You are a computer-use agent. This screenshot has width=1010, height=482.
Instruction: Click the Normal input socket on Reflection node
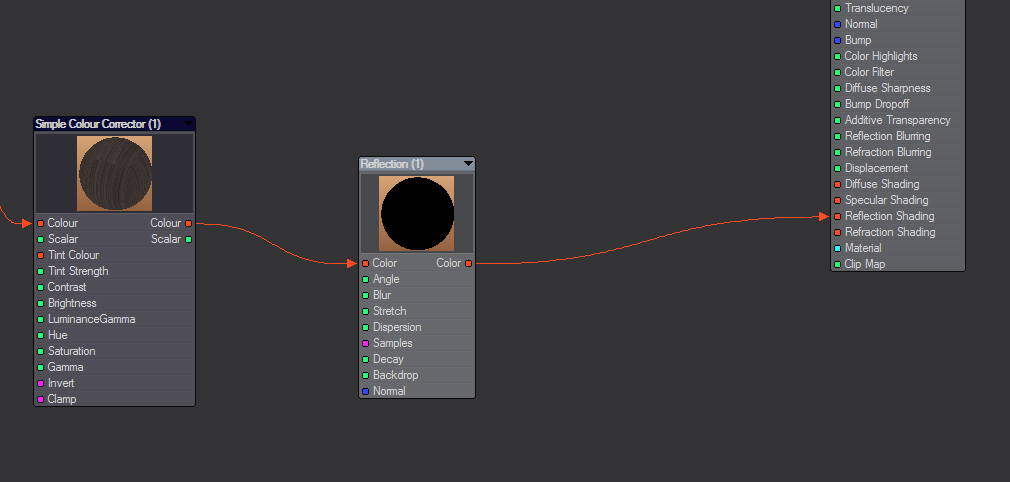[x=366, y=391]
